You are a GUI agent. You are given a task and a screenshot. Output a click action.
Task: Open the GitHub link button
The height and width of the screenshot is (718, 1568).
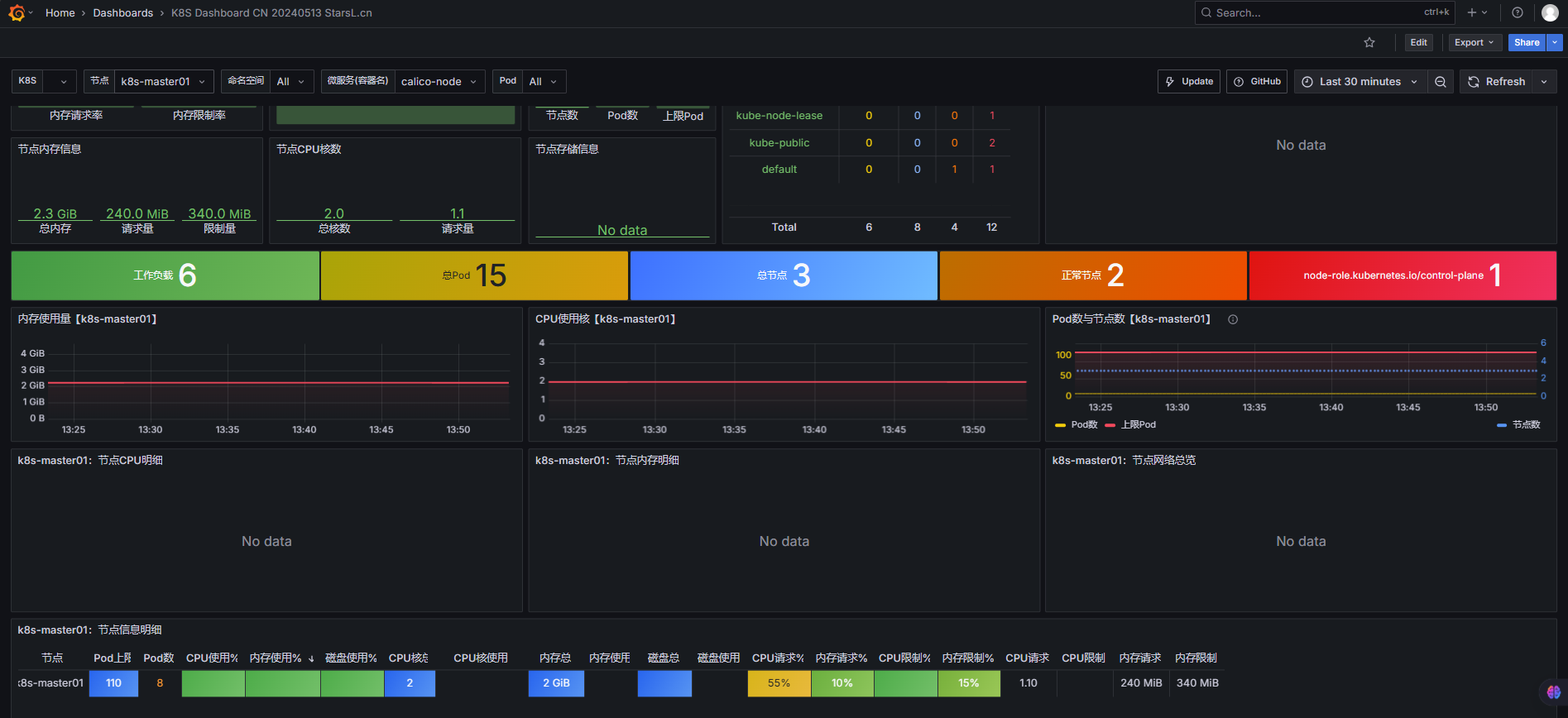(1257, 81)
